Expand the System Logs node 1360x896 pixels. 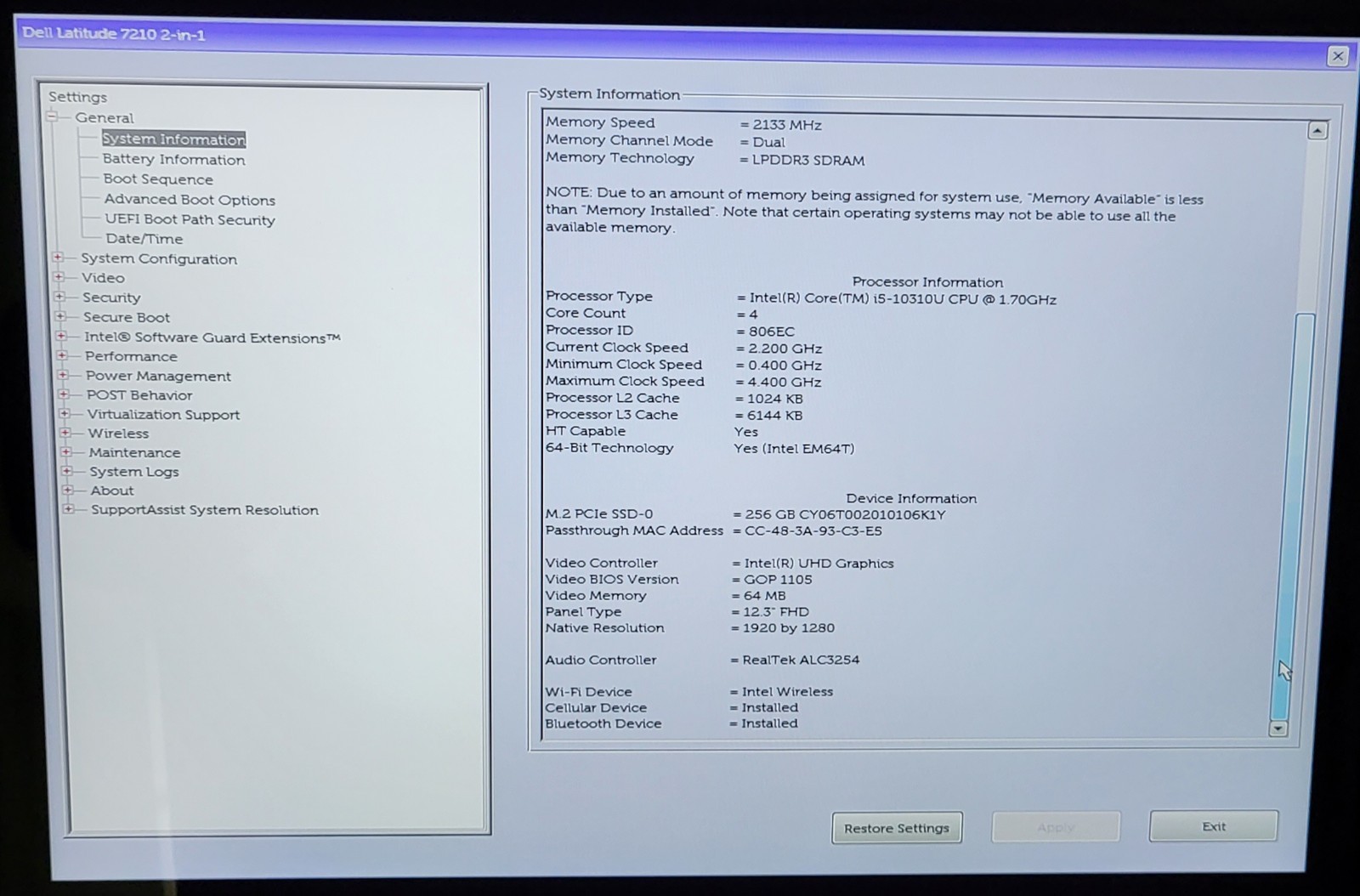coord(67,471)
